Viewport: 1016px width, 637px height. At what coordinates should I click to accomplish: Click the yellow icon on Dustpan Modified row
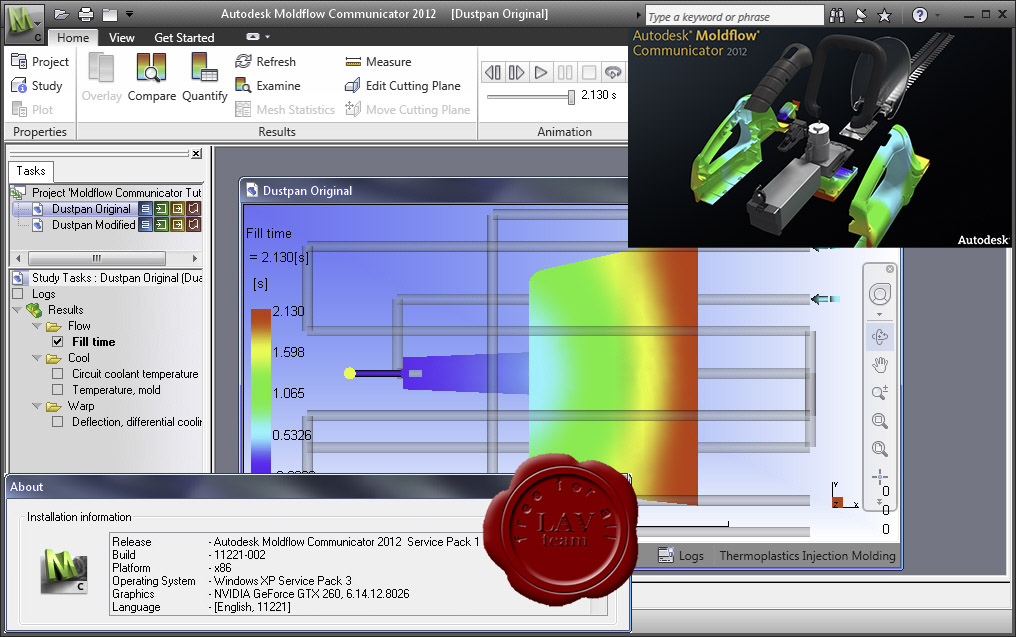pyautogui.click(x=178, y=225)
